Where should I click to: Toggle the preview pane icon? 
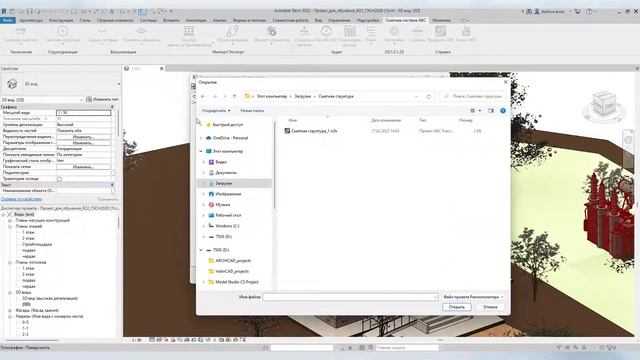point(491,111)
